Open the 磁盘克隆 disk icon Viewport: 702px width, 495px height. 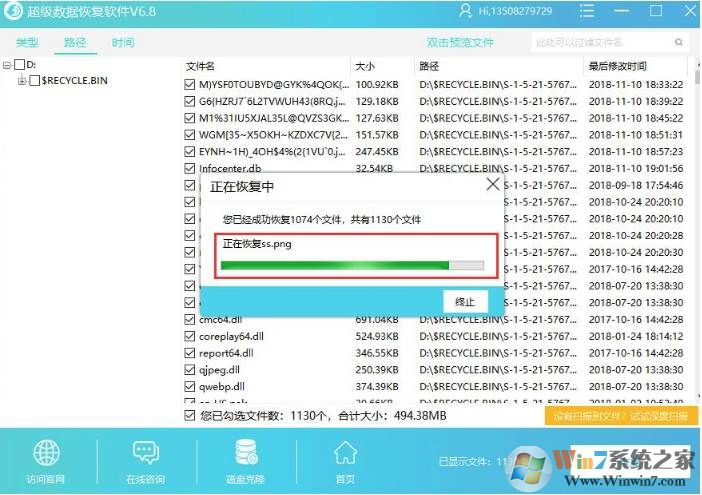click(x=246, y=452)
